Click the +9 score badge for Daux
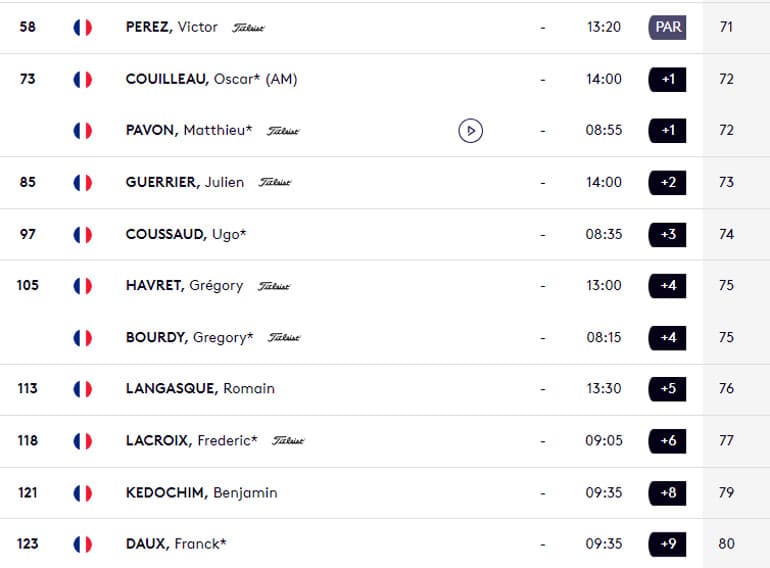 [667, 544]
